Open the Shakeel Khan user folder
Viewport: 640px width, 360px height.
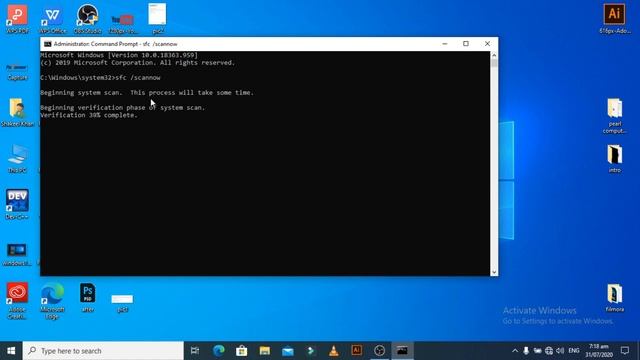tap(17, 112)
